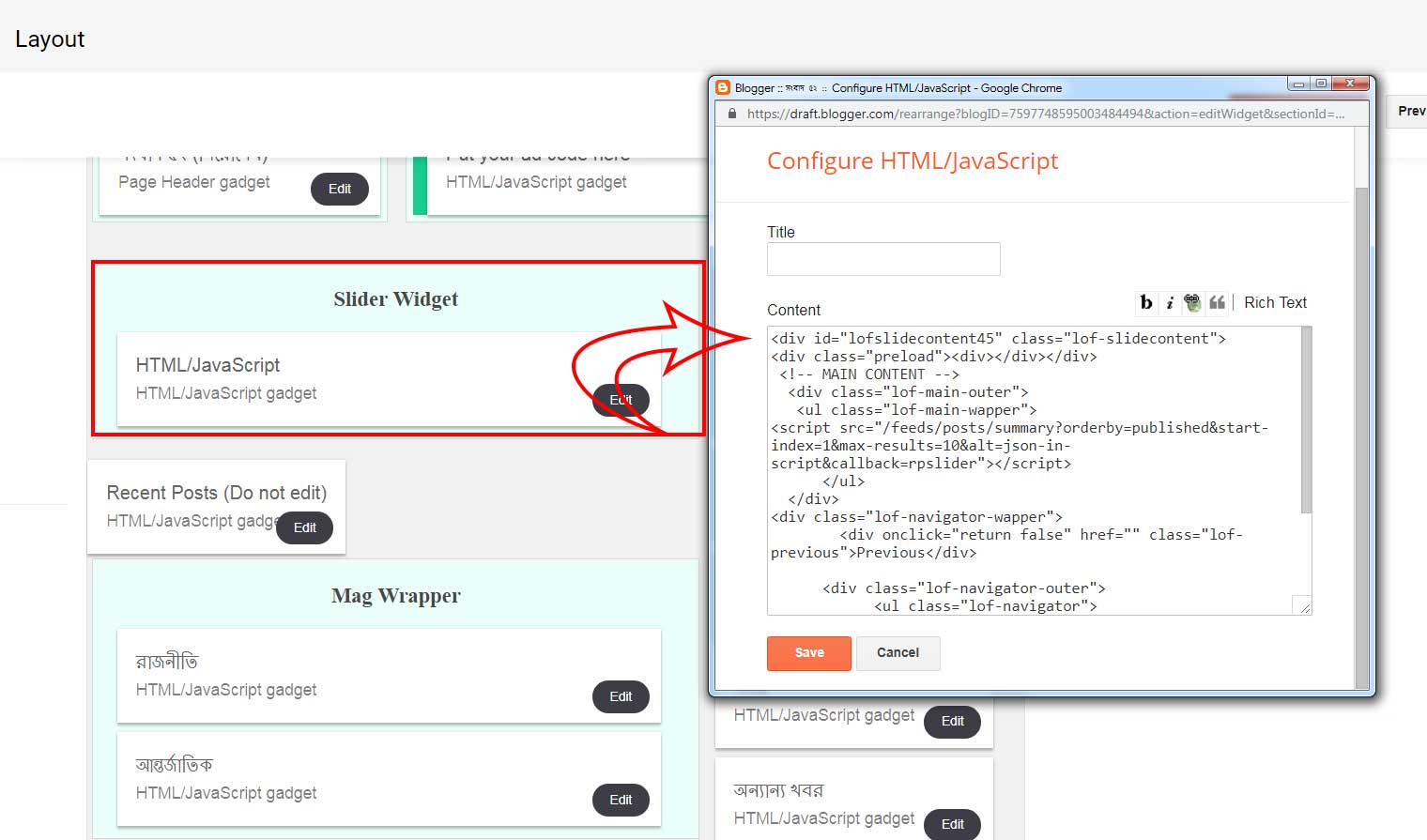The width and height of the screenshot is (1427, 840).
Task: Switch the editor to Rich Text
Action: click(x=1275, y=302)
